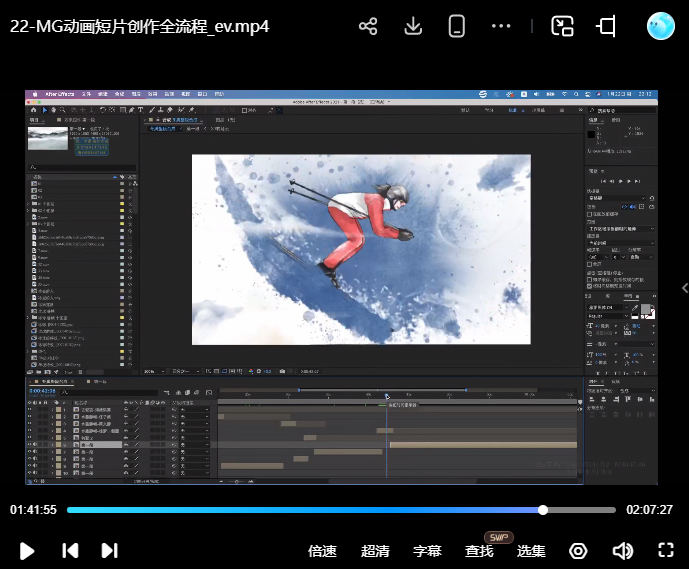Expand the side panel with the right-edge chevron
The image size is (689, 569).
684,289
